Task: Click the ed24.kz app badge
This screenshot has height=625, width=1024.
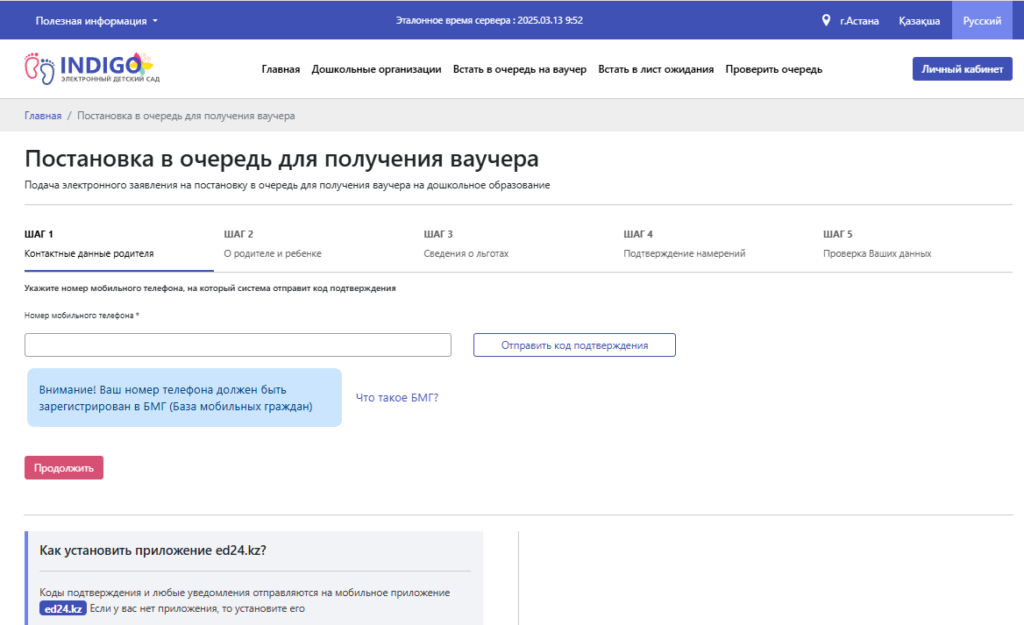Action: click(63, 608)
